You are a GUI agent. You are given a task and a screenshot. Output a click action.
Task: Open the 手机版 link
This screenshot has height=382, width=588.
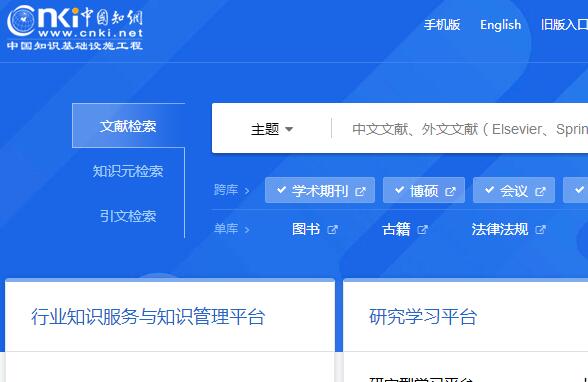(x=442, y=25)
